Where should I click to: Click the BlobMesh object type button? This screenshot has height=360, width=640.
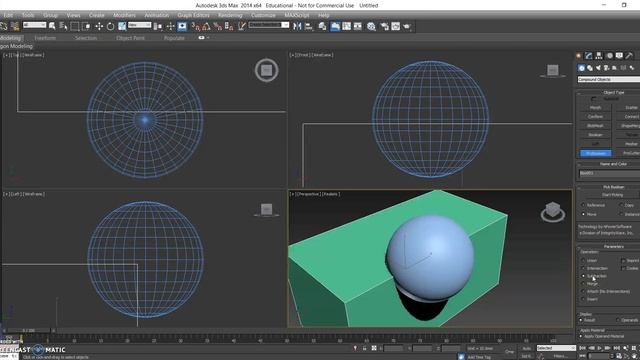click(596, 126)
